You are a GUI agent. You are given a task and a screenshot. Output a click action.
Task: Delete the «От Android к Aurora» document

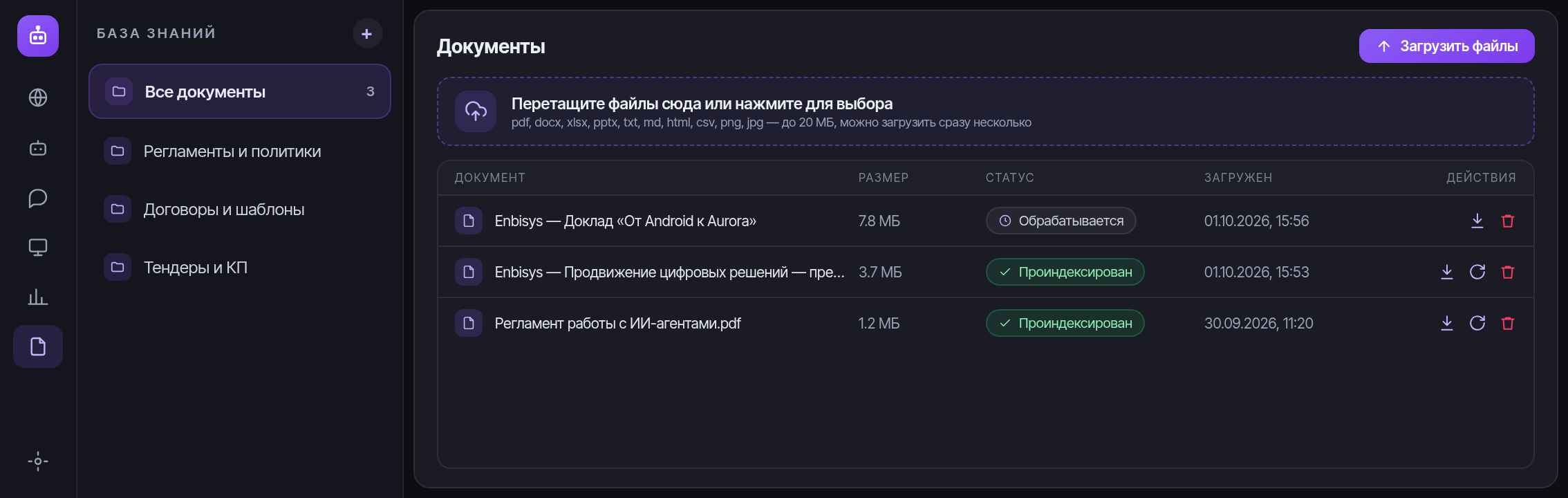[1508, 221]
